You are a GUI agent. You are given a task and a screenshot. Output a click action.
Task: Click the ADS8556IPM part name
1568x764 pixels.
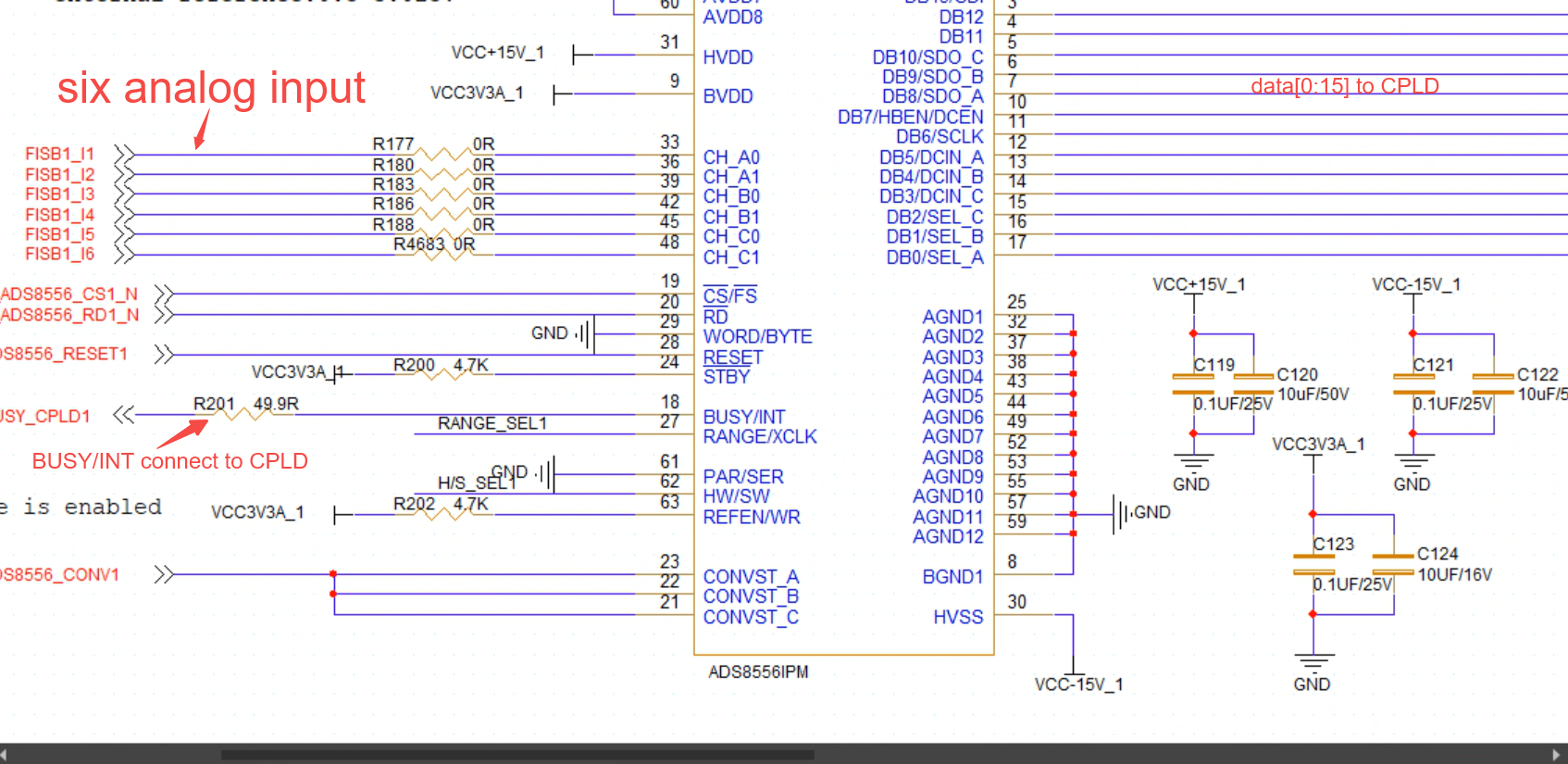(x=758, y=671)
